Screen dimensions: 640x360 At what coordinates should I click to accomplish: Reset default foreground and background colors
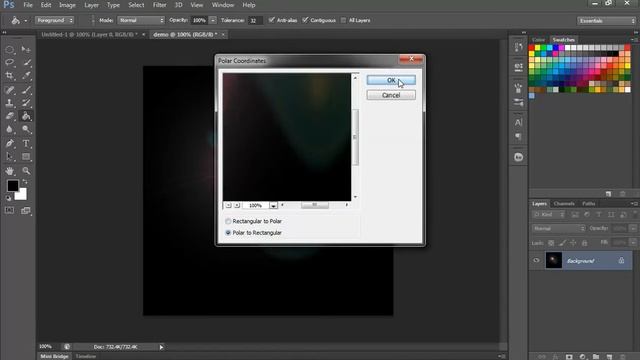point(8,198)
